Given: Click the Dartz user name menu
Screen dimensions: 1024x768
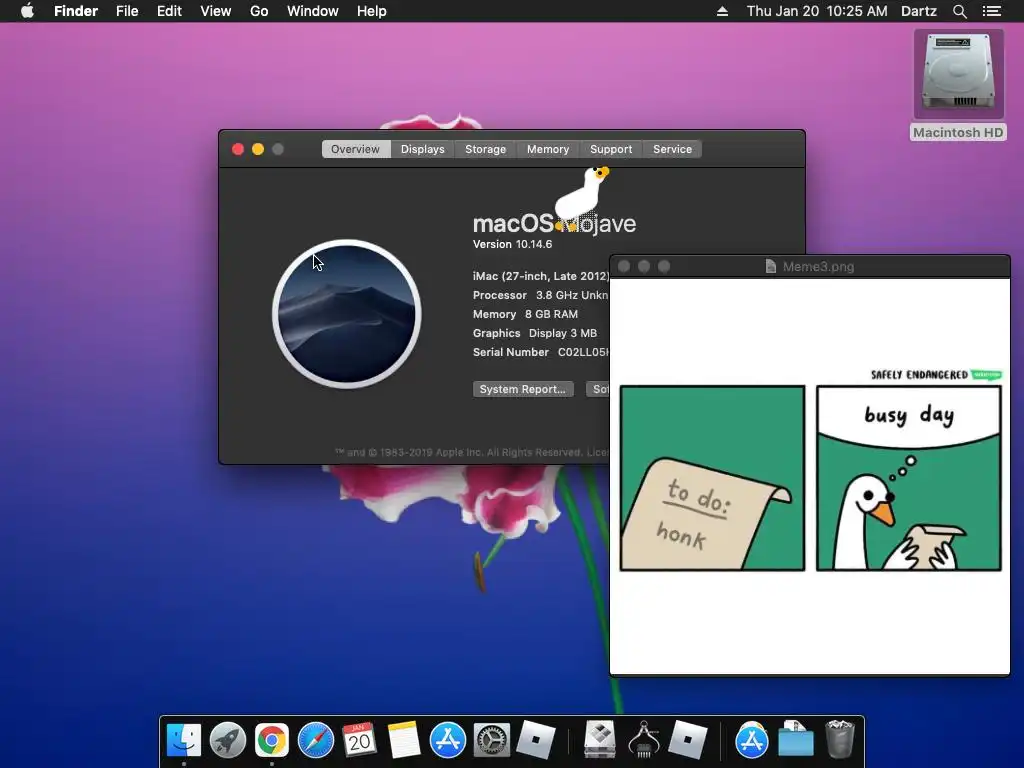Looking at the screenshot, I should click(919, 11).
